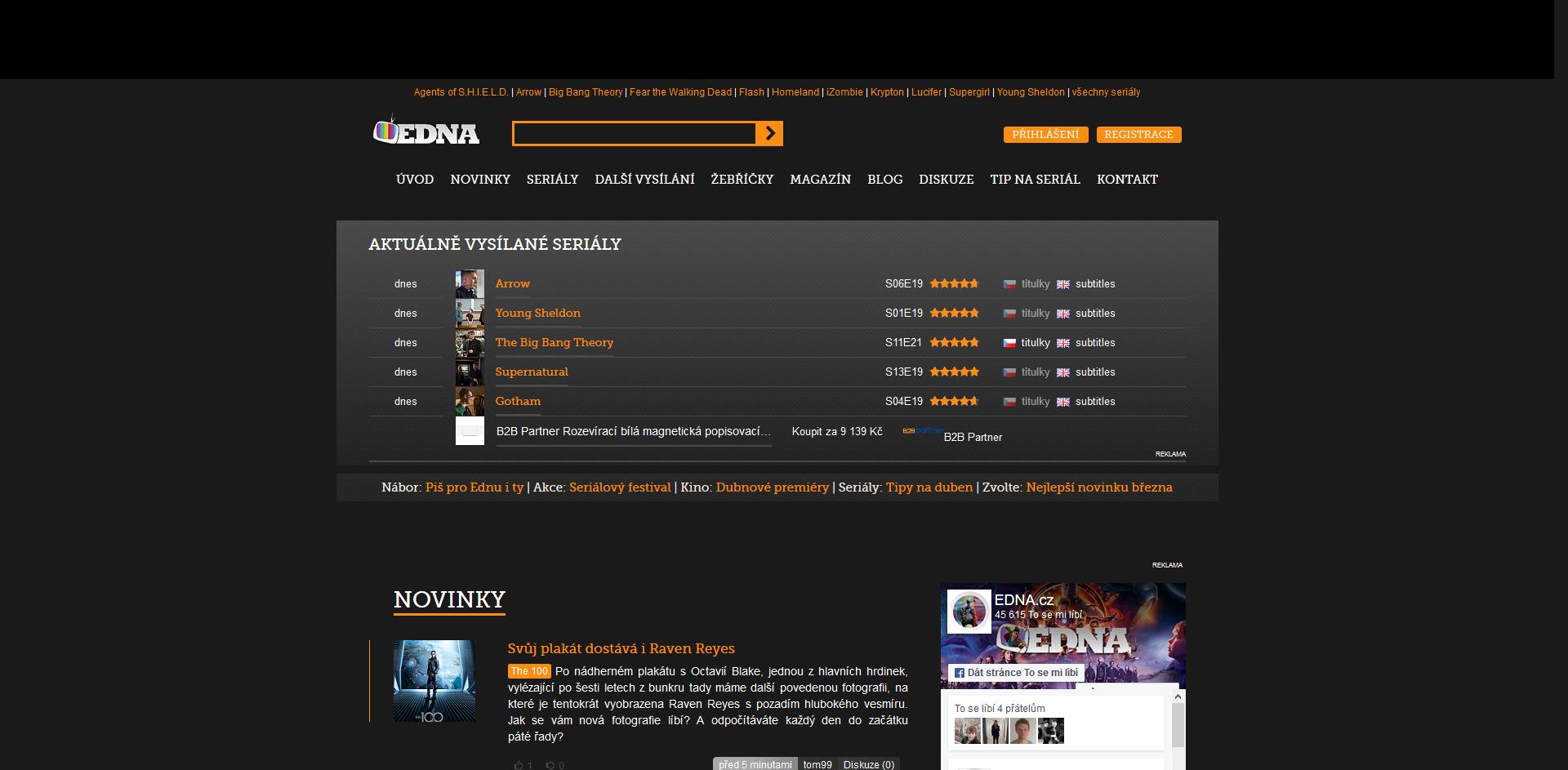Screen dimensions: 1568x770
Task: Click the UK flag beside The Big Bang Theory subtitles
Action: [x=1063, y=343]
